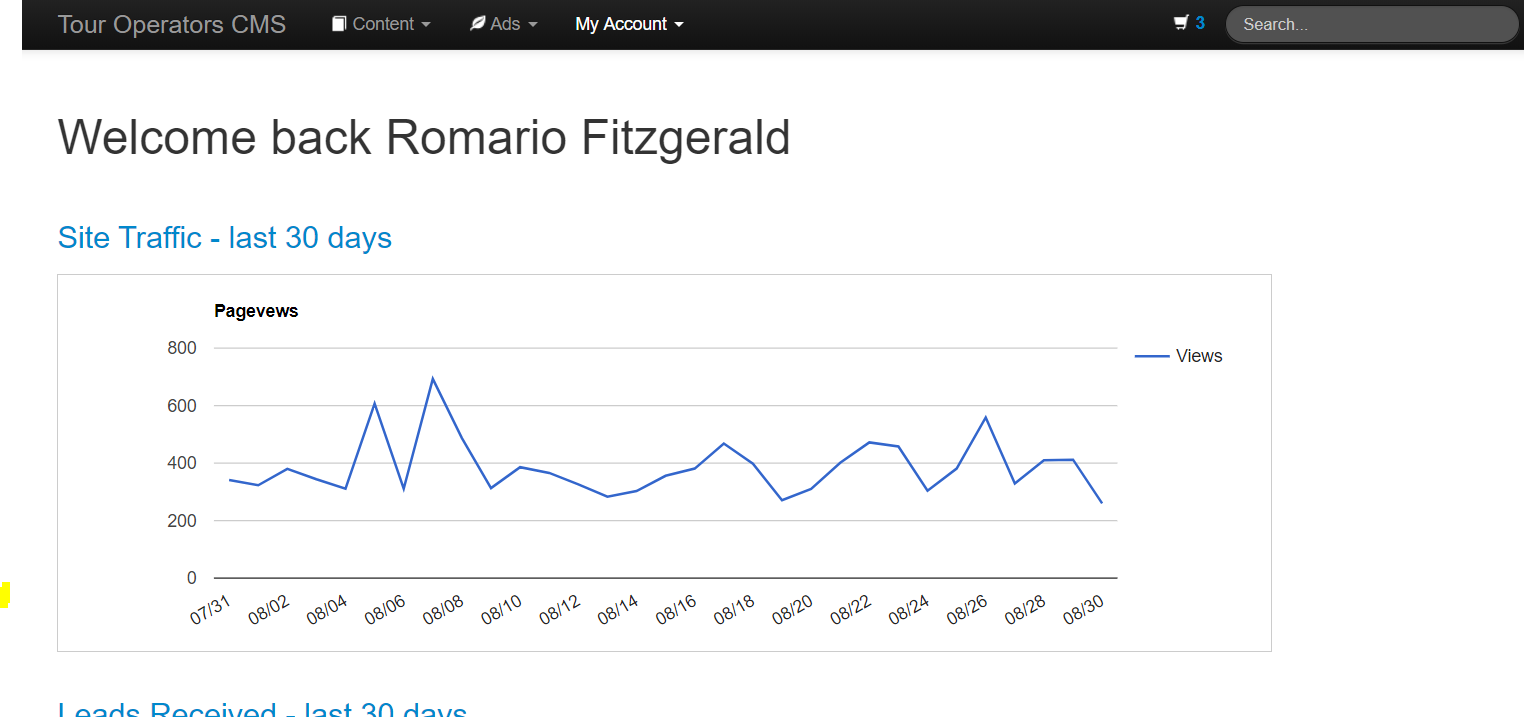Click the cart item count 3
Viewport: 1524px width, 717px height.
coord(1200,23)
